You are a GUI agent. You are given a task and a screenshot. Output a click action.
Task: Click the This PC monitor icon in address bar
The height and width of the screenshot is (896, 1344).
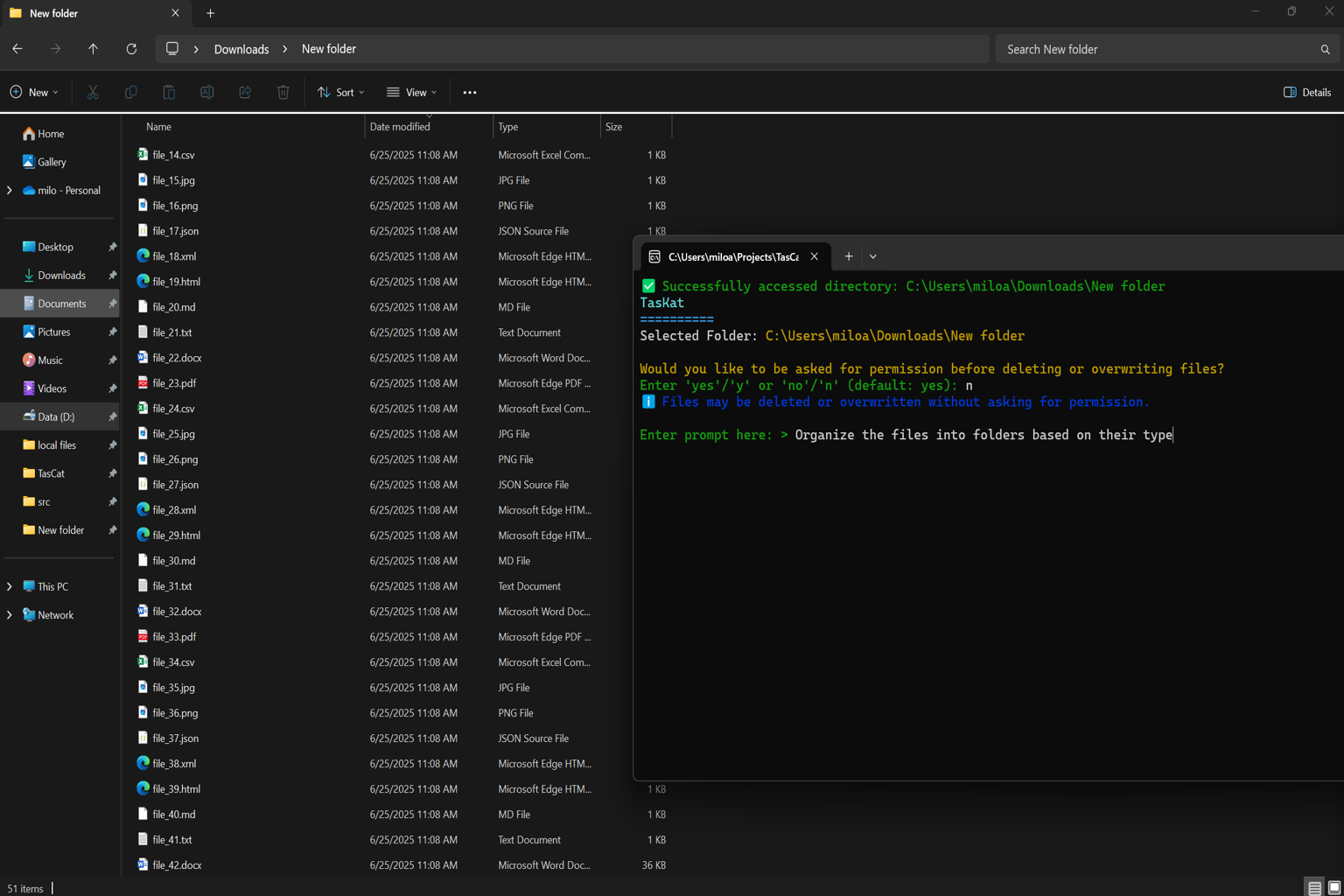pyautogui.click(x=172, y=49)
